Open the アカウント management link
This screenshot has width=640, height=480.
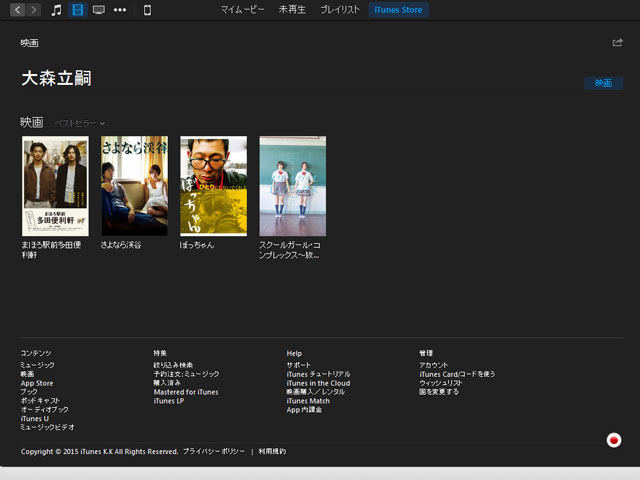point(433,365)
